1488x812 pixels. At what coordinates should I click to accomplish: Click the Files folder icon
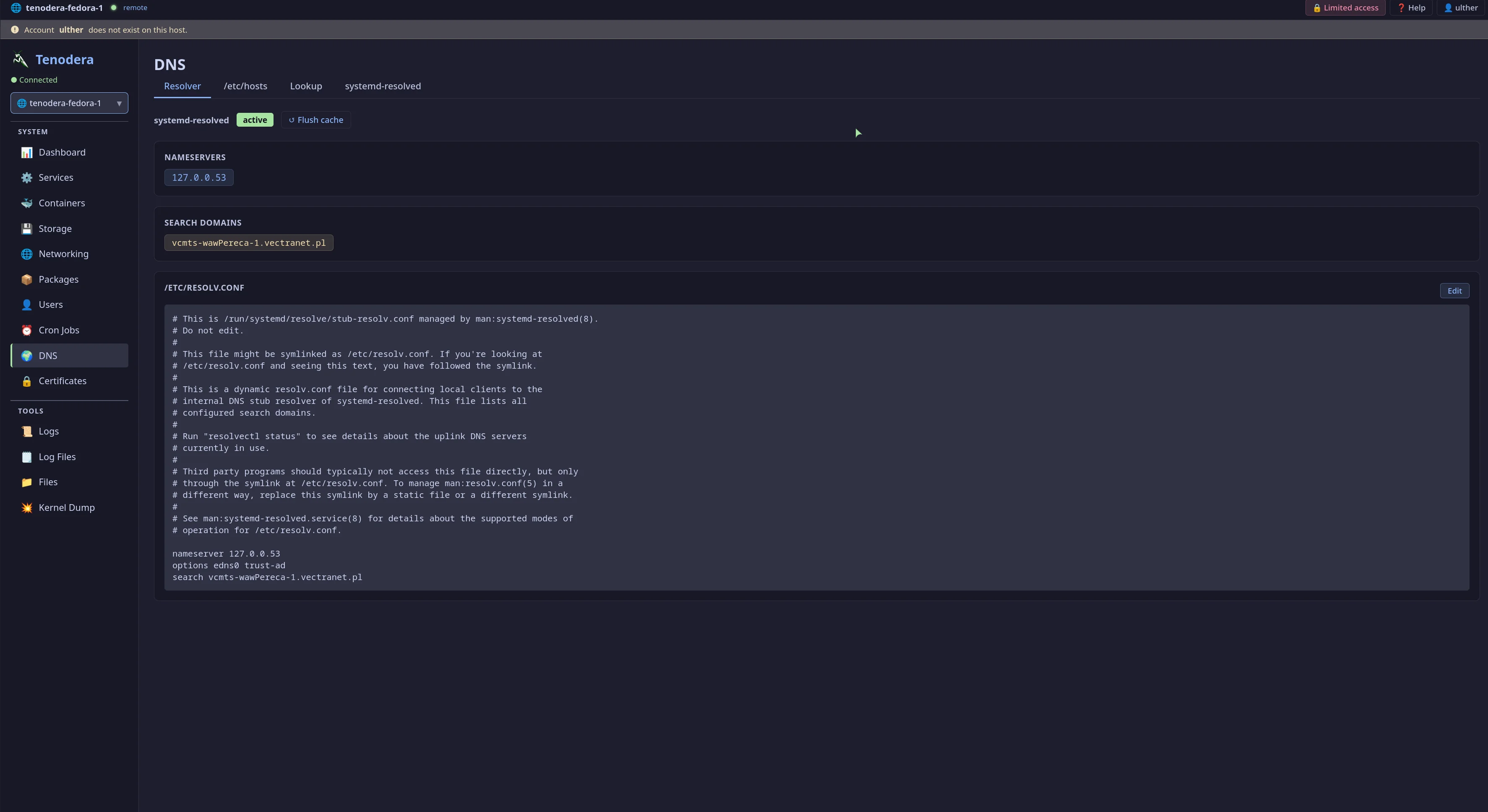tap(26, 482)
